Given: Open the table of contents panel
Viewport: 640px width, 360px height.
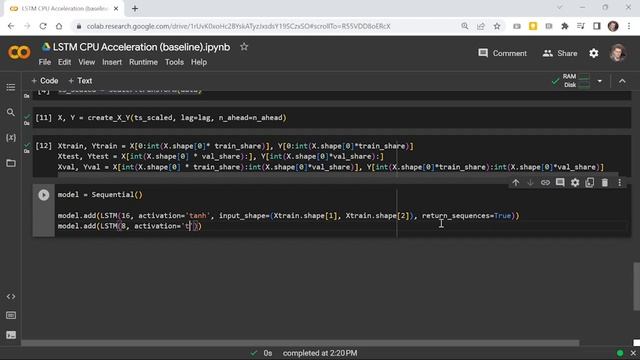Looking at the screenshot, I should click(11, 87).
